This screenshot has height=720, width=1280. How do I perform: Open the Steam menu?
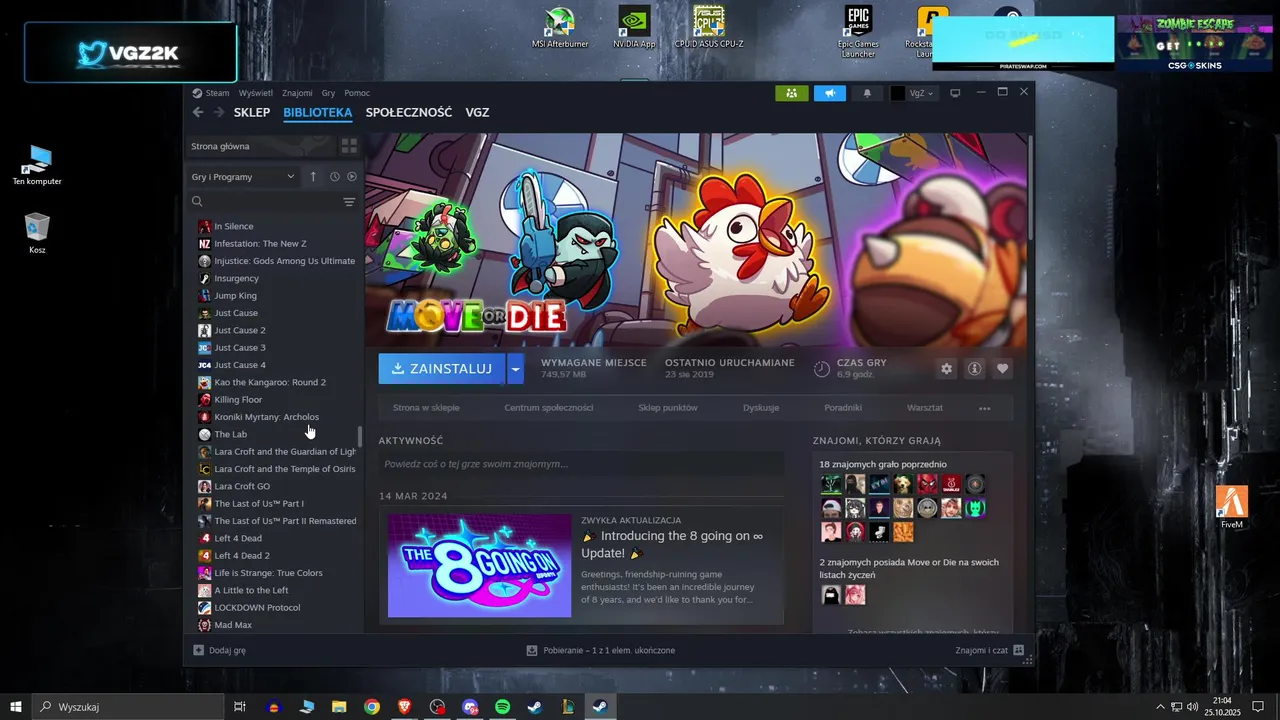click(217, 93)
